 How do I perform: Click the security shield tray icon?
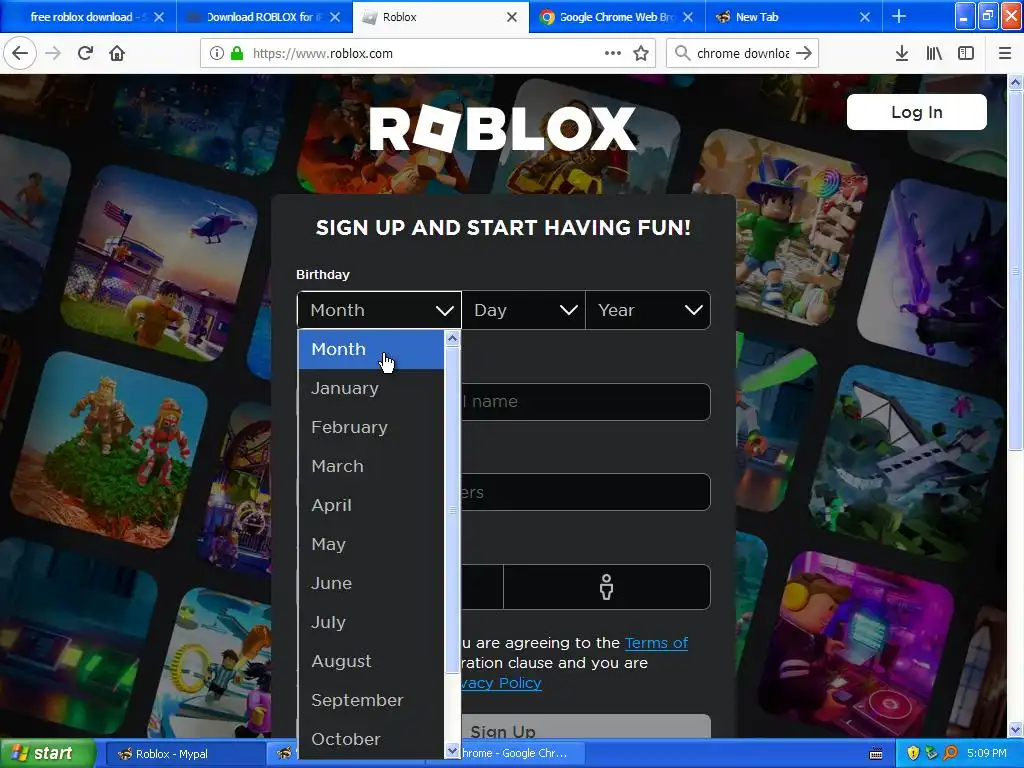913,753
